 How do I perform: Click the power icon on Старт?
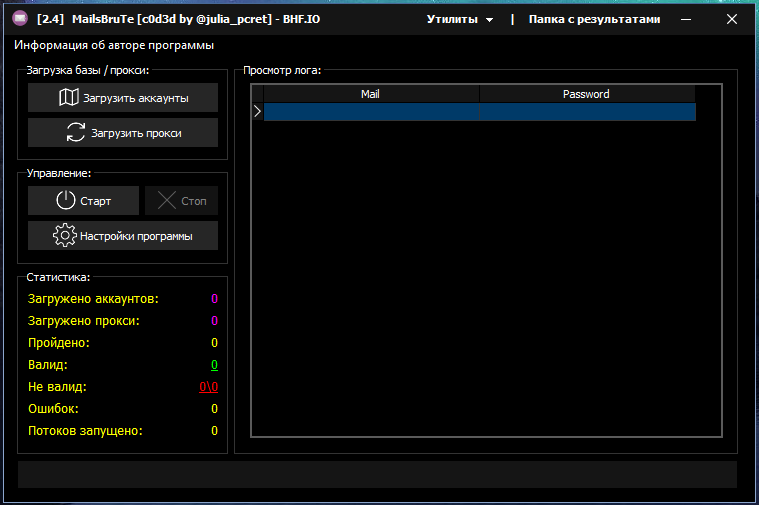66,200
